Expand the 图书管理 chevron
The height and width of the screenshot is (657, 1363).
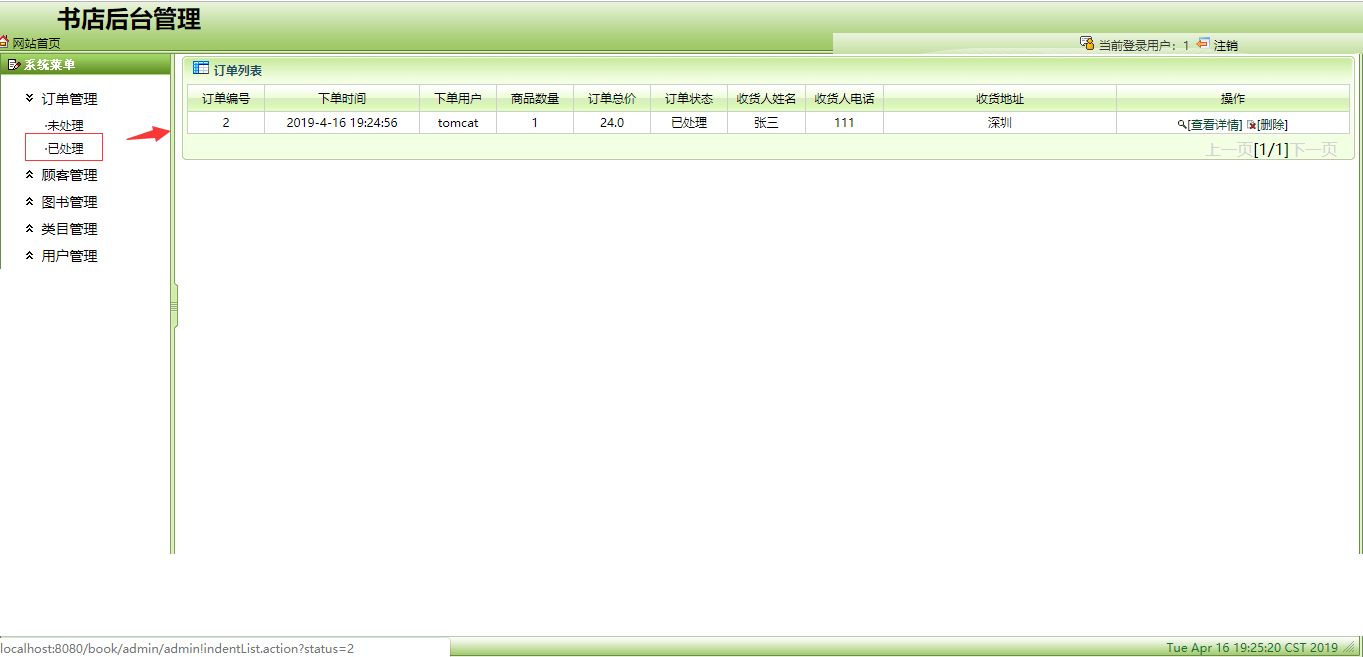click(x=30, y=201)
